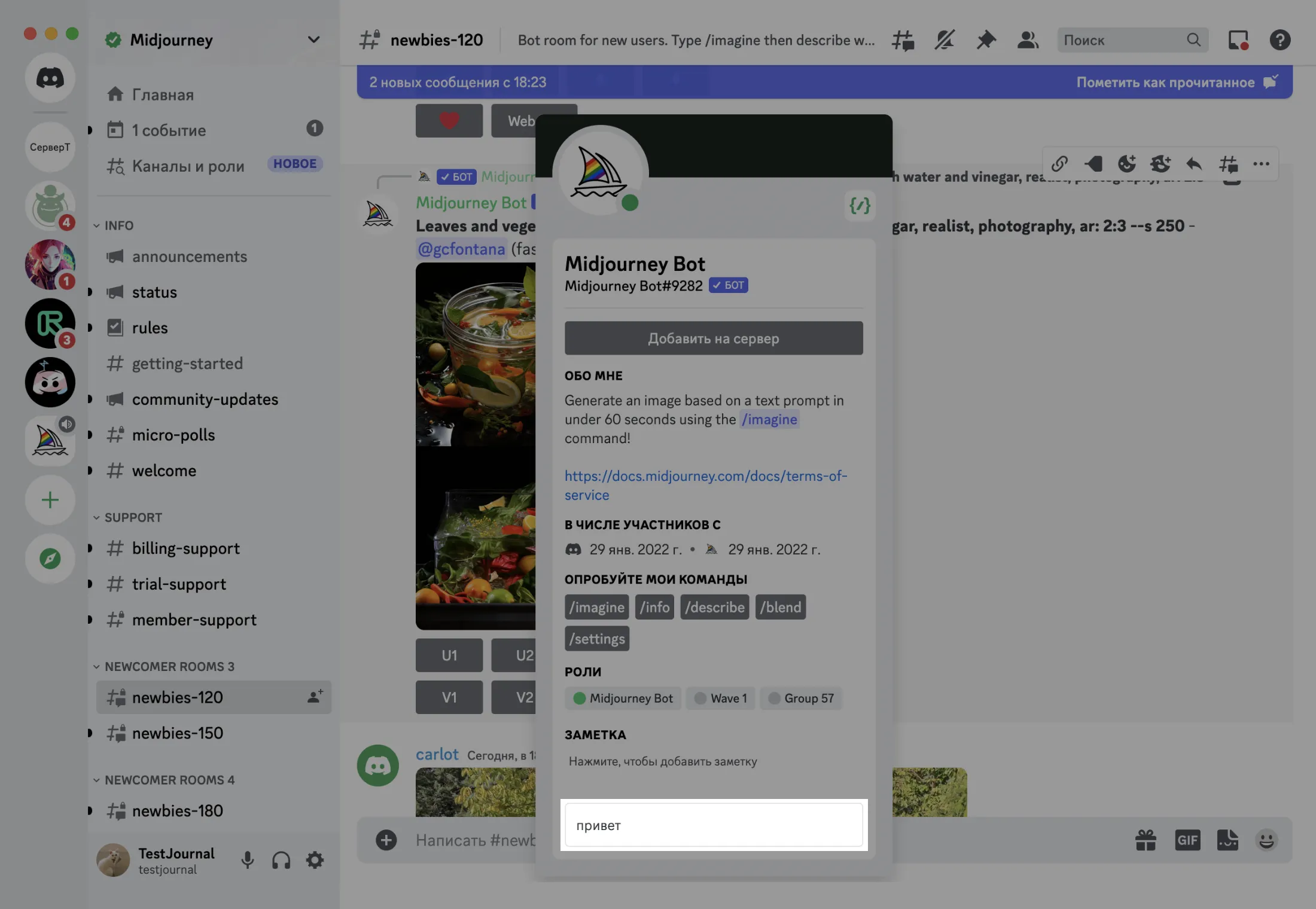
Task: Open the status channel
Action: pos(214,292)
